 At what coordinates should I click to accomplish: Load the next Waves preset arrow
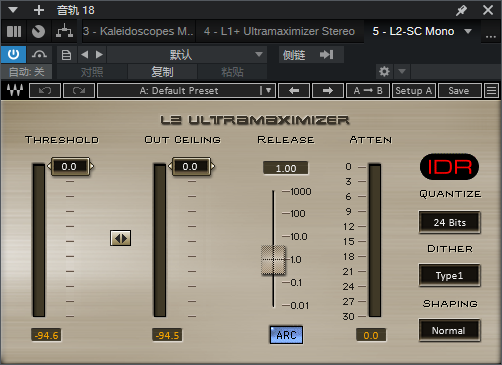328,90
